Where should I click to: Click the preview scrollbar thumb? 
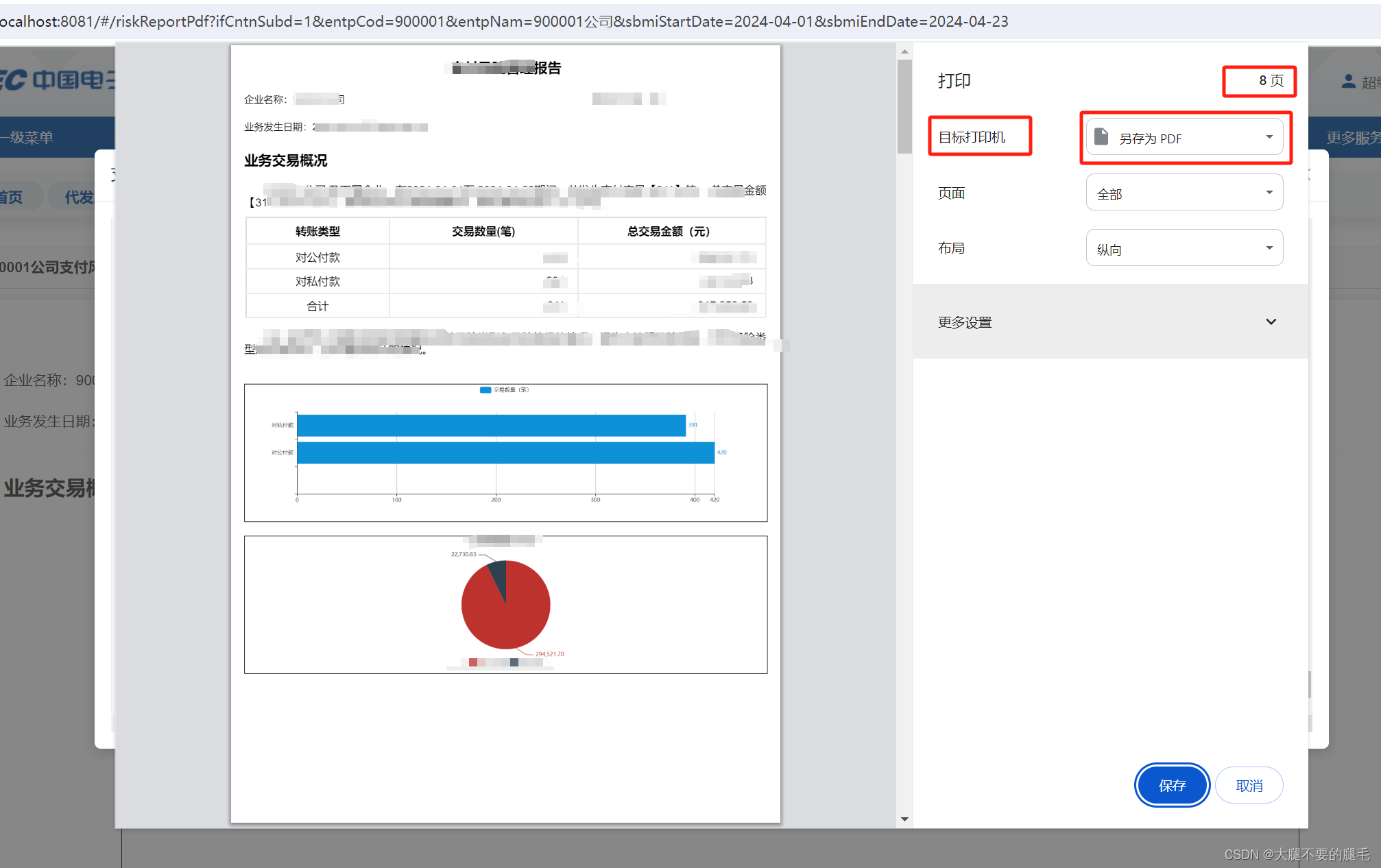click(x=904, y=106)
